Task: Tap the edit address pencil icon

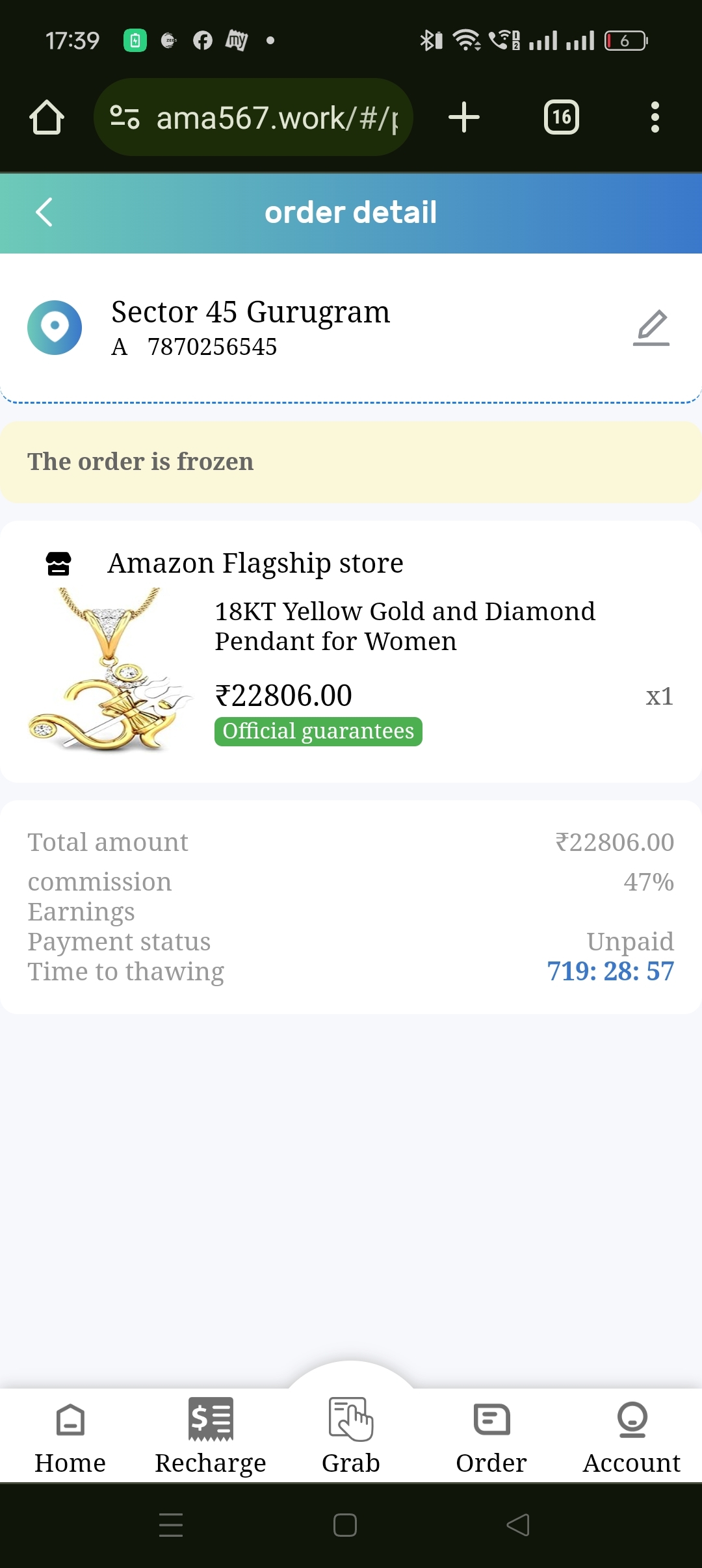Action: coord(651,328)
